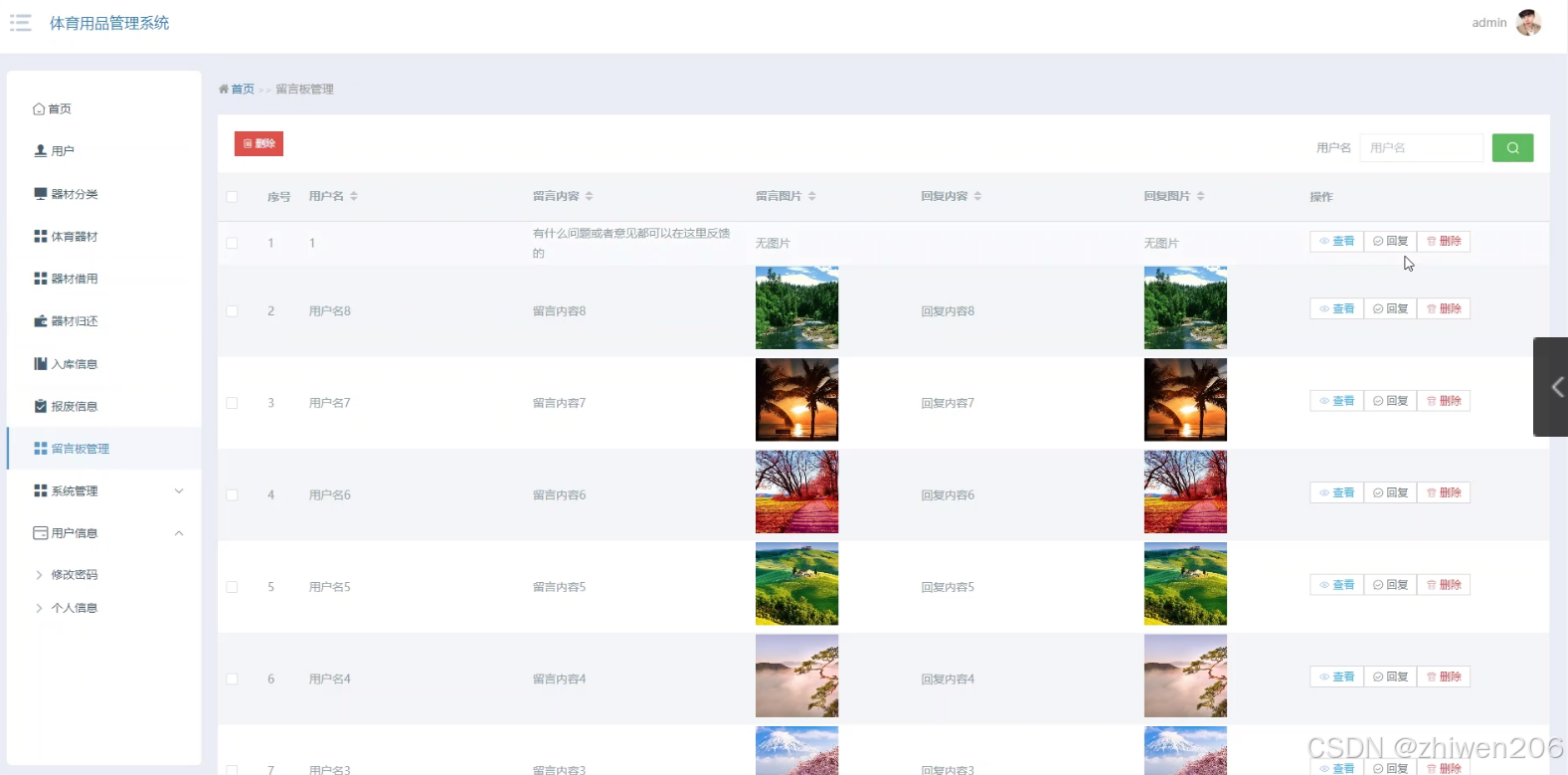Image resolution: width=1568 pixels, height=775 pixels.
Task: Click the 入库信息 icon in sidebar
Action: coord(41,363)
